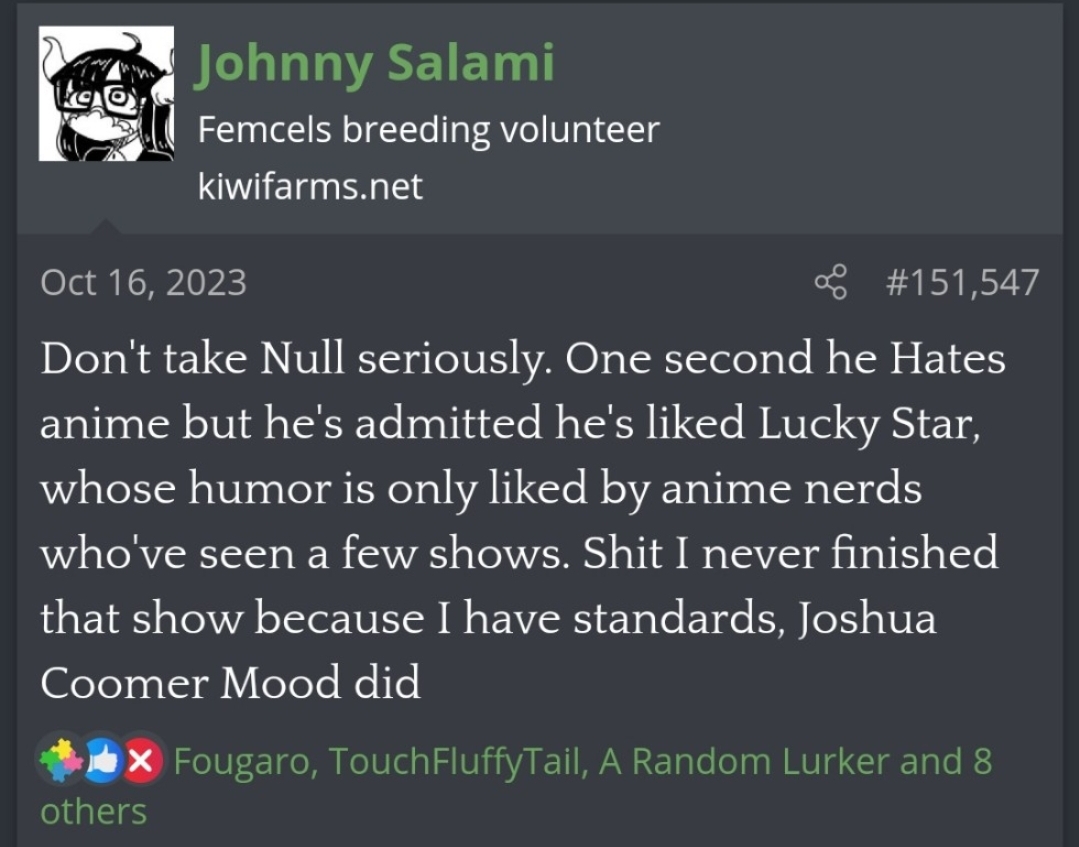Click the name 'Joshua' in the post body

click(866, 619)
